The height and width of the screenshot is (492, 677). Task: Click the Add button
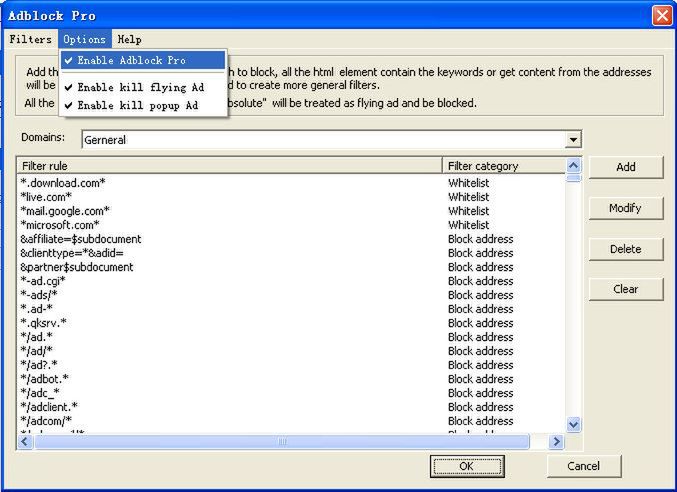[x=626, y=167]
